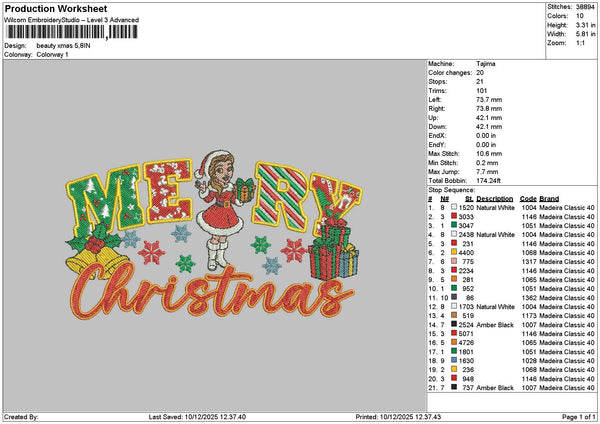Click the barcode under the worksheet title
Image resolution: width=600 pixels, height=424 pixels.
coord(71,32)
